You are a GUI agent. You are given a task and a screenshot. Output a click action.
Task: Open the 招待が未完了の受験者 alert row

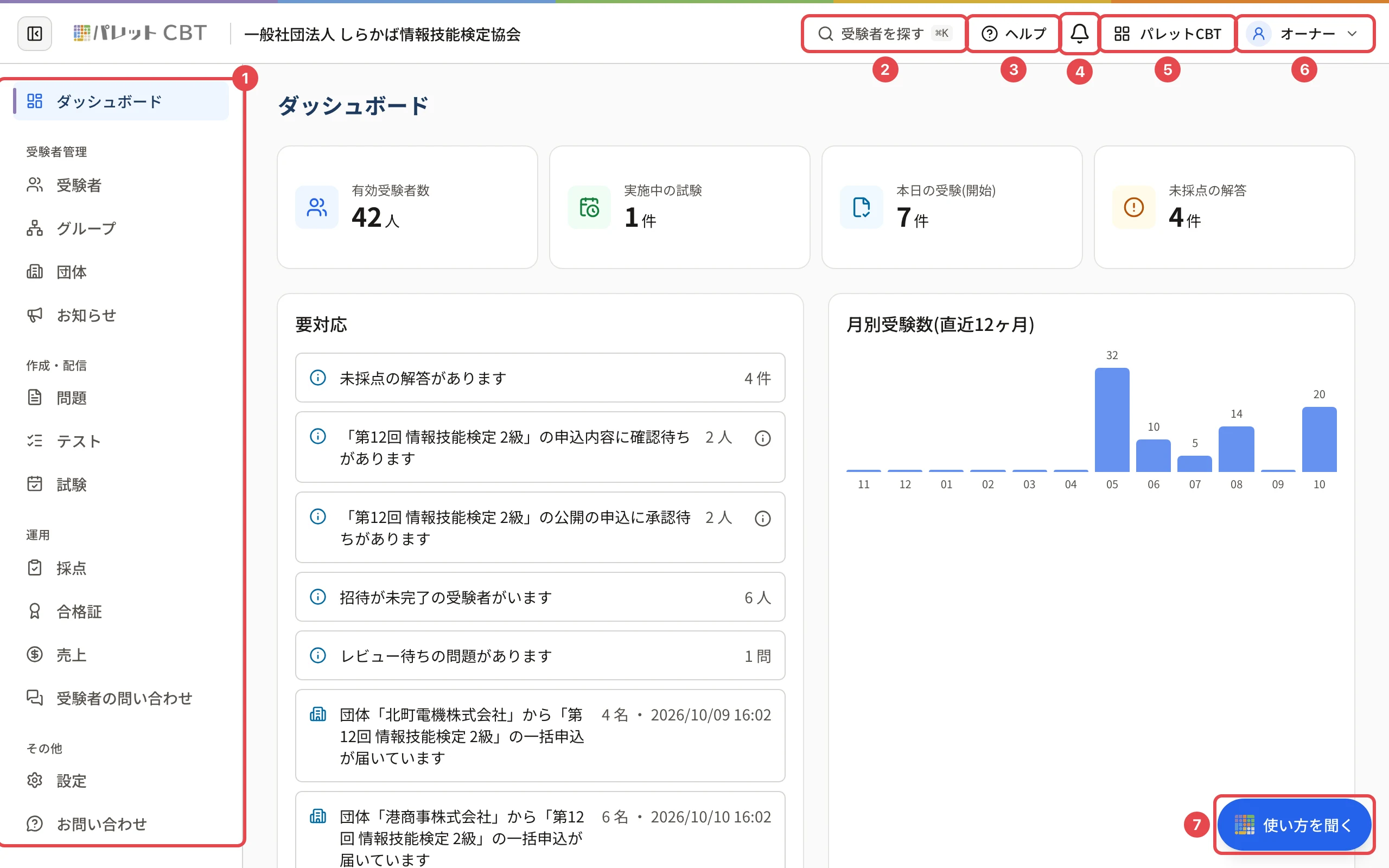[x=540, y=597]
